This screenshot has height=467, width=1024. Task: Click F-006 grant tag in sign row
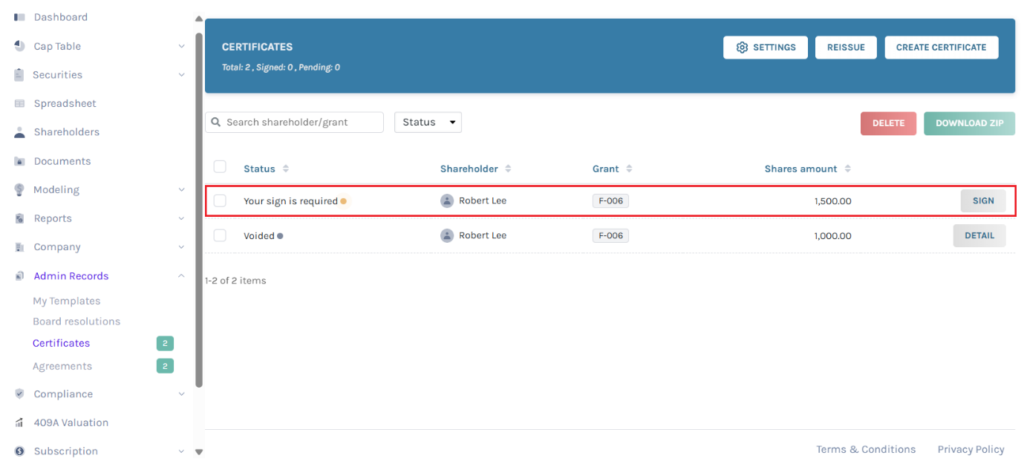611,201
